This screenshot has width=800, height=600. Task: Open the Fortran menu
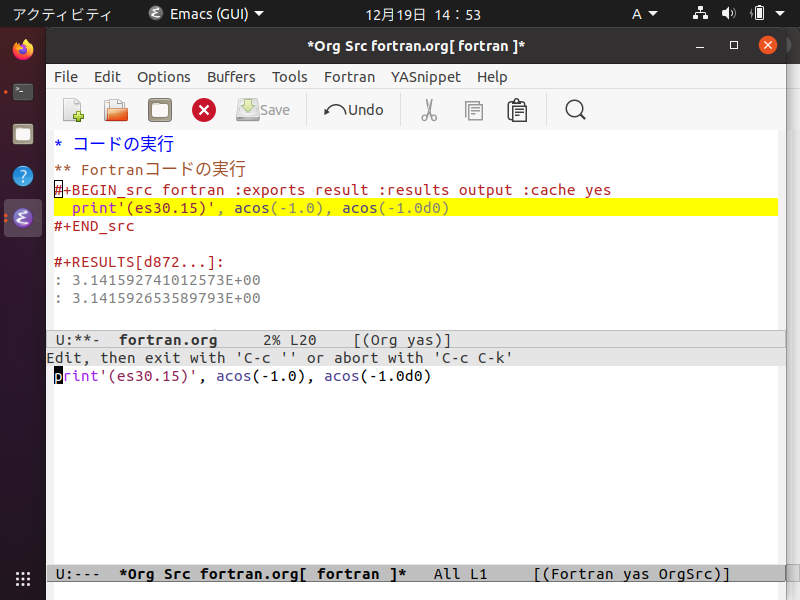[x=349, y=77]
